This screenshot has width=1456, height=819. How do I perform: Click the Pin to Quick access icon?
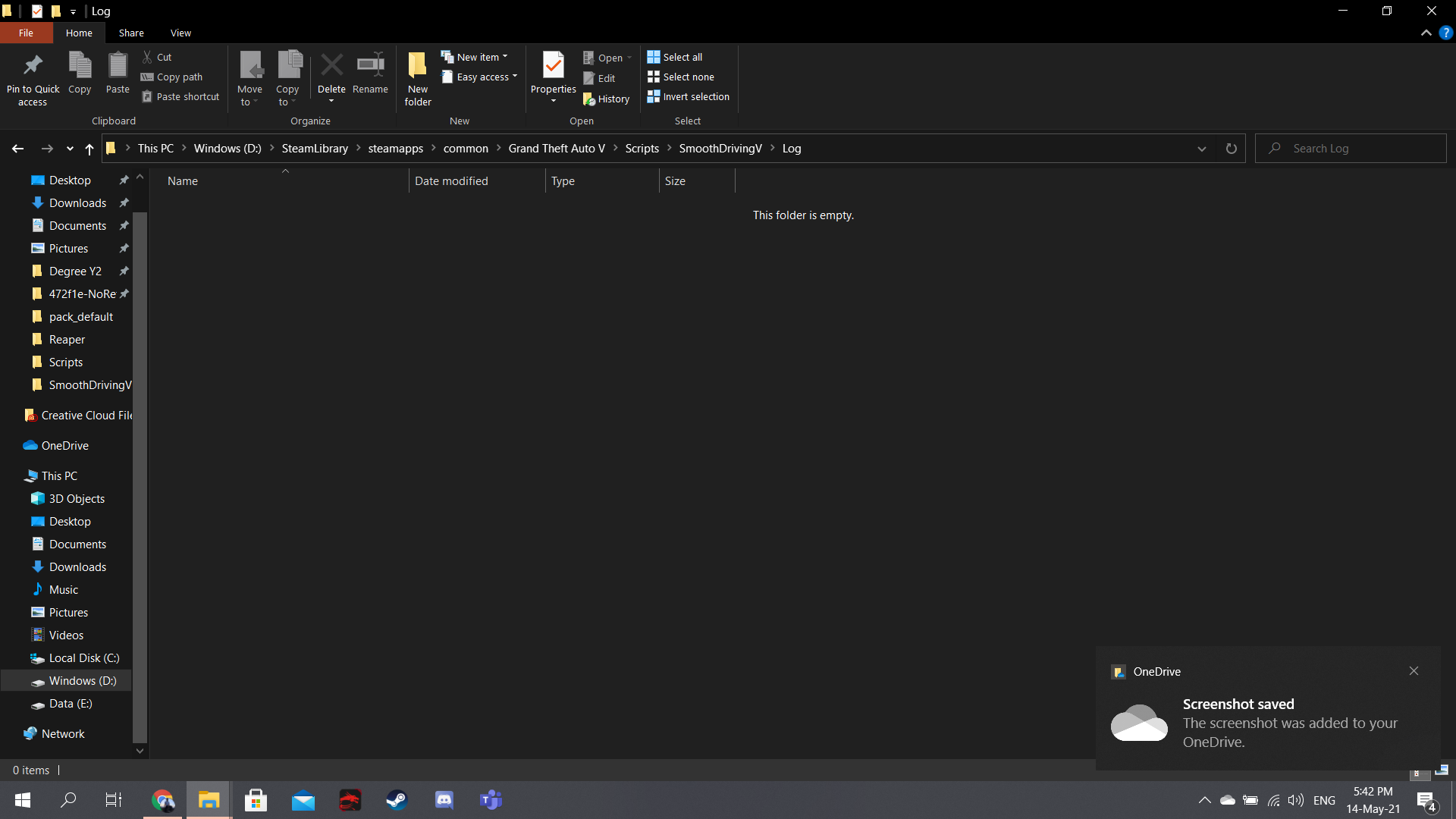[x=33, y=66]
